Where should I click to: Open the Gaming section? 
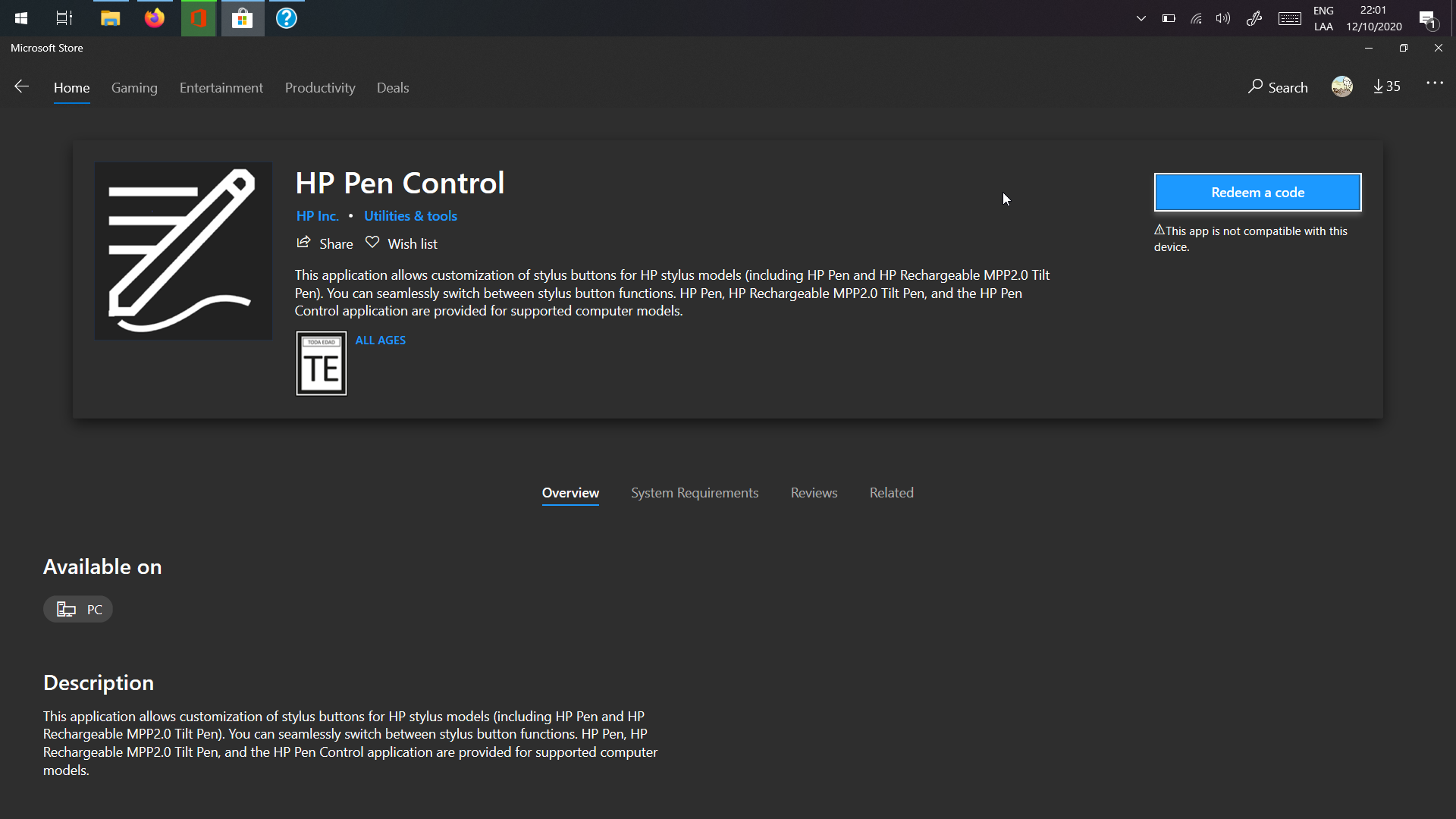point(134,88)
